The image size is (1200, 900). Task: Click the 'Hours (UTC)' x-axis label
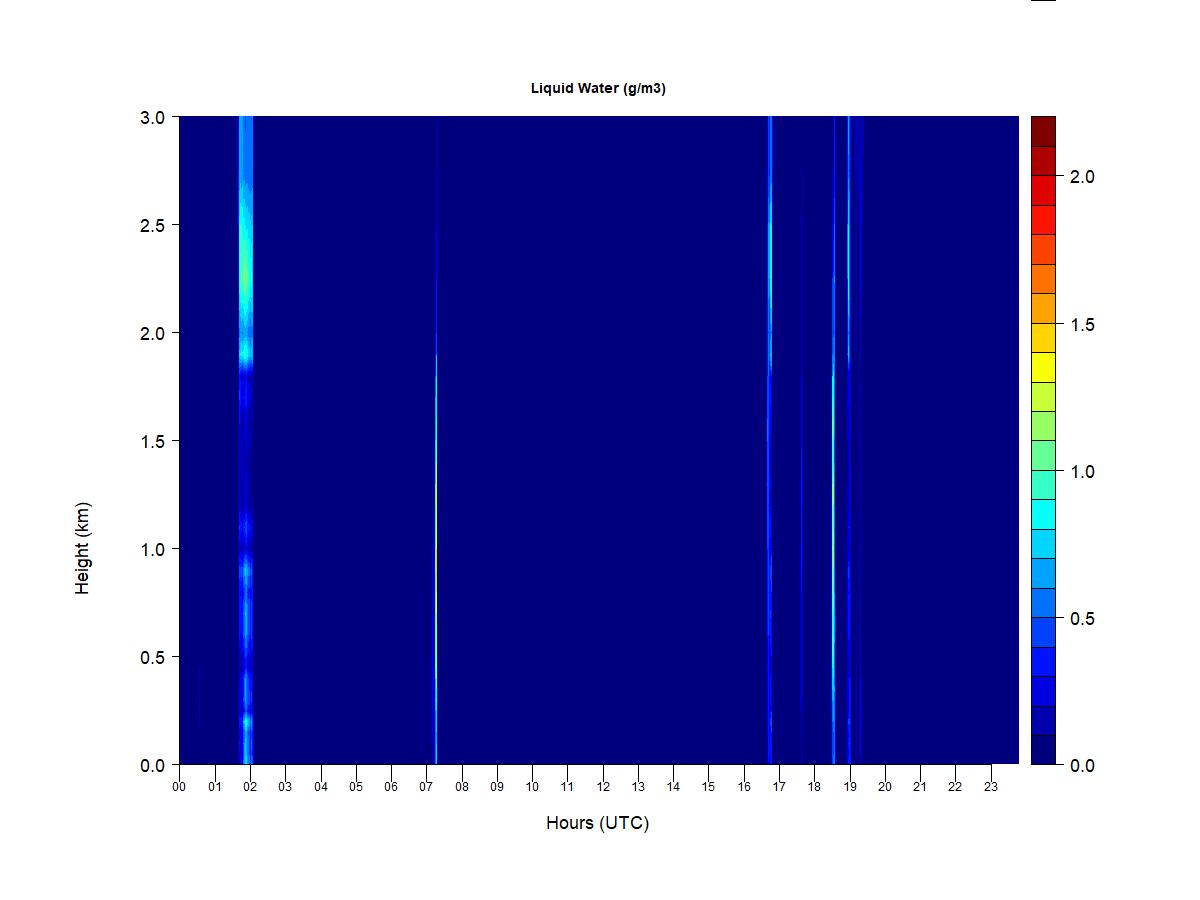pos(597,823)
